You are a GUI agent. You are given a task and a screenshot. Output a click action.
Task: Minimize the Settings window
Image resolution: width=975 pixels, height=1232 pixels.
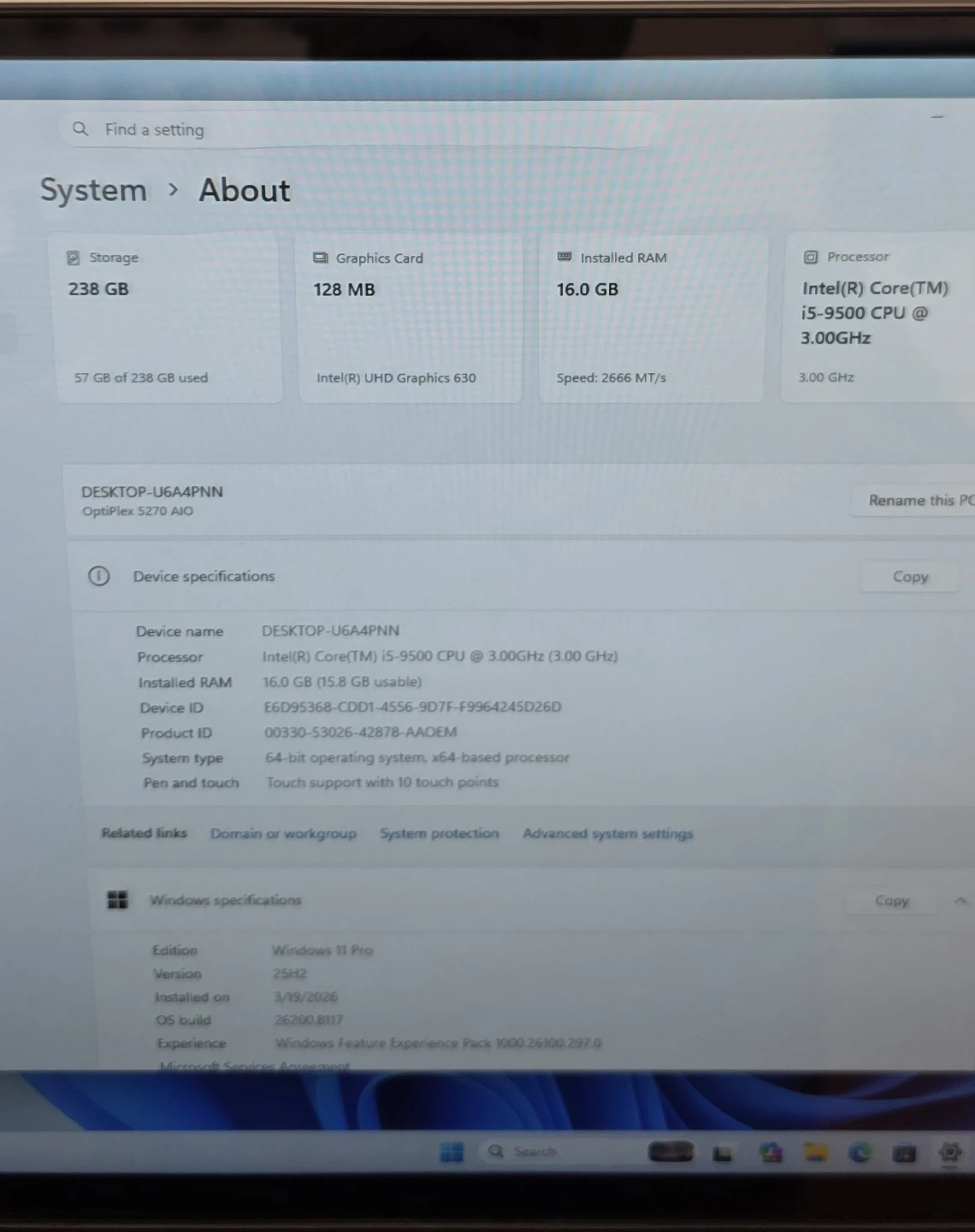click(937, 116)
